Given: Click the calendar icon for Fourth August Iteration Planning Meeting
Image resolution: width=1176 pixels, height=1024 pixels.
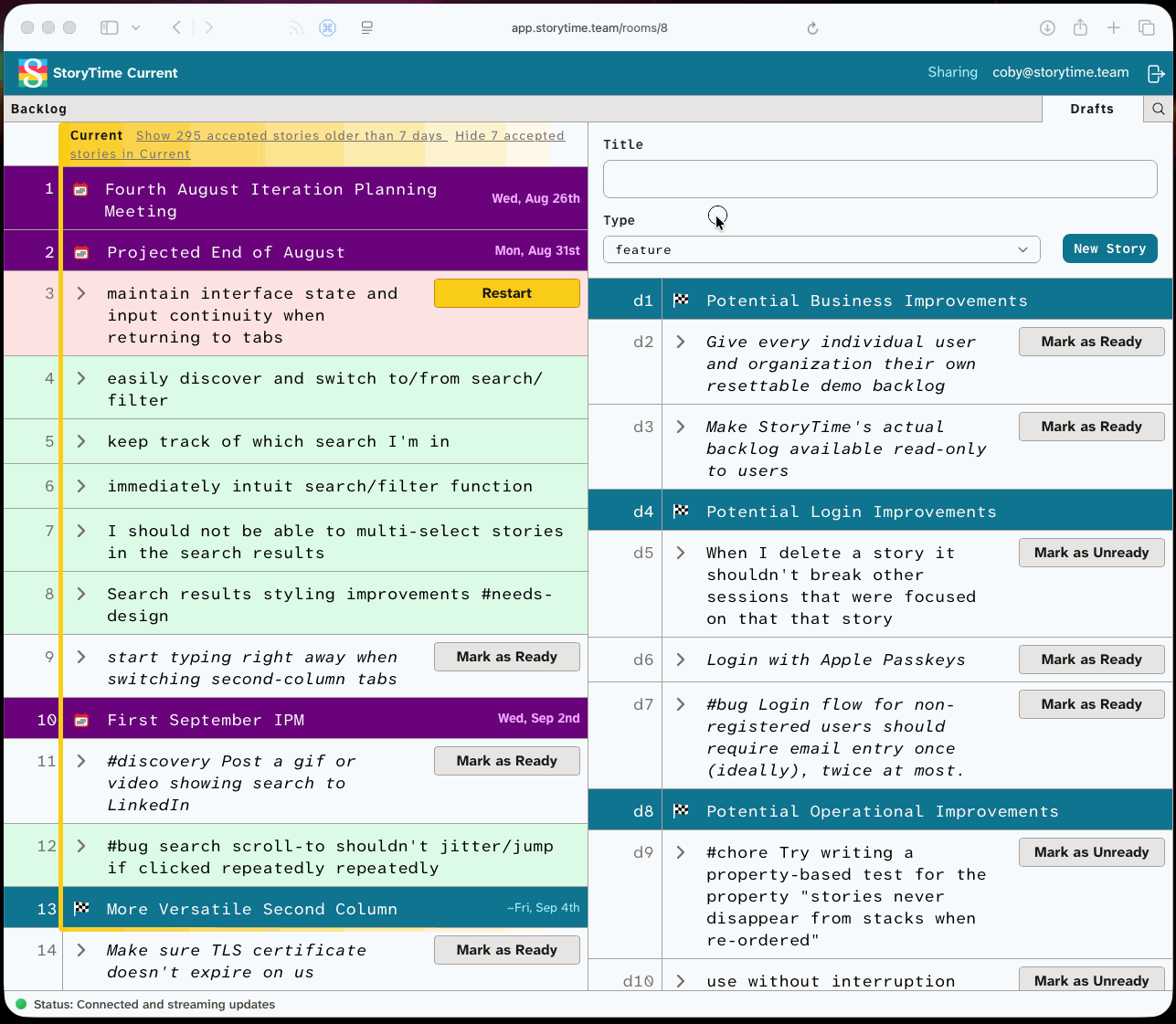Looking at the screenshot, I should [80, 190].
